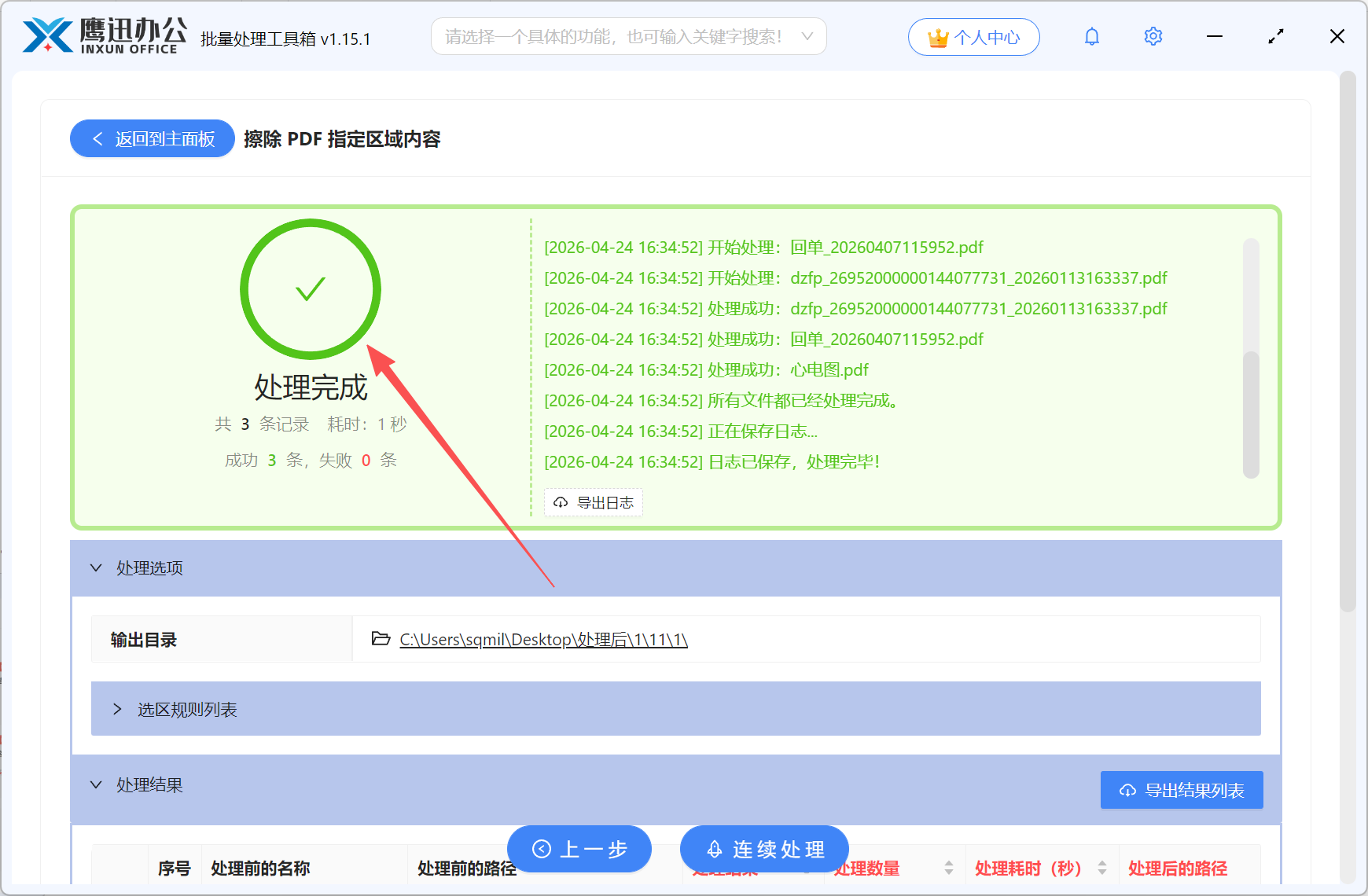This screenshot has height=896, width=1368.
Task: Toggle sort on the 处理数量 column
Action: (x=948, y=868)
